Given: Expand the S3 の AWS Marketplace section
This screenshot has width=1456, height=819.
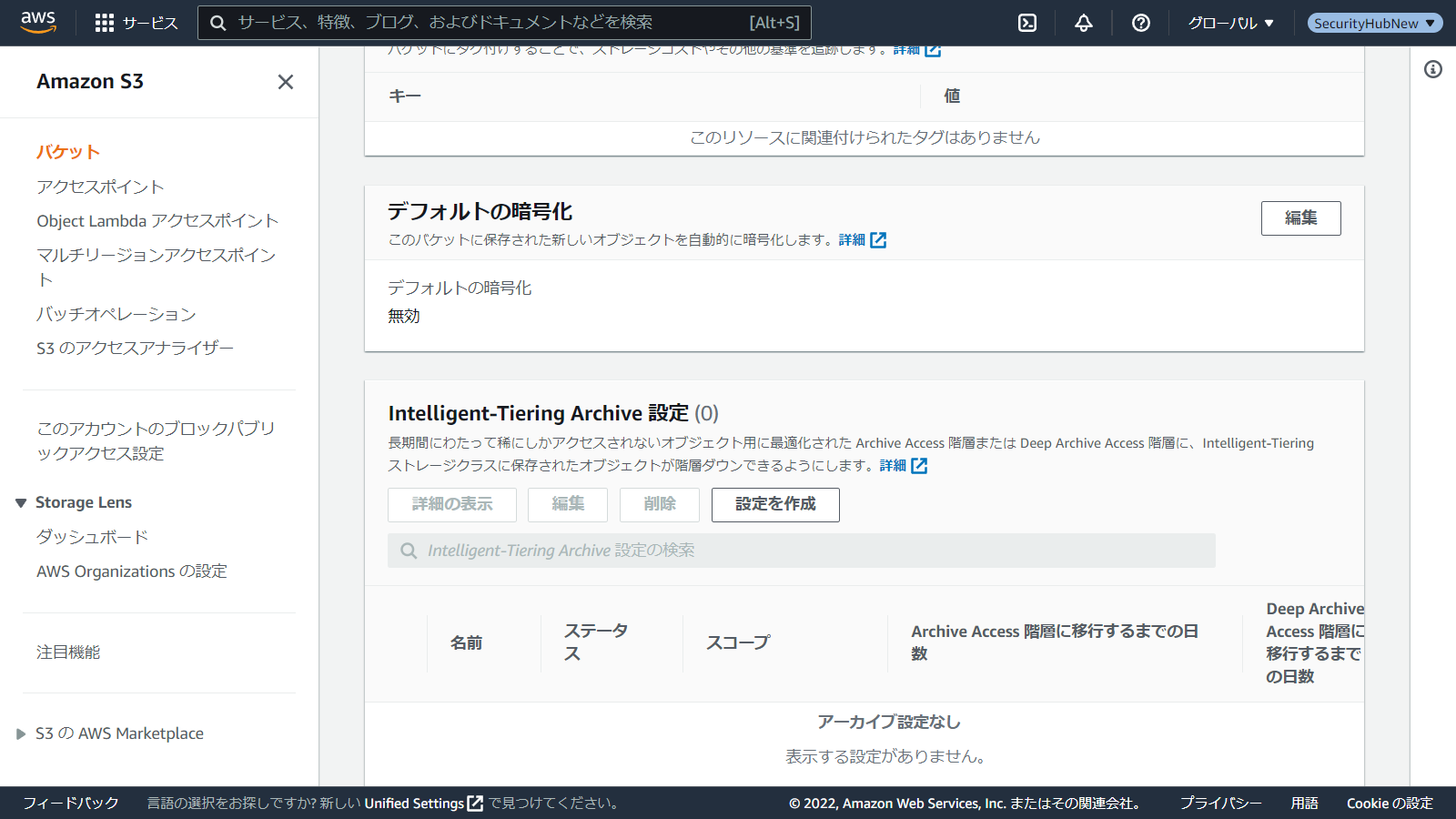Looking at the screenshot, I should pyautogui.click(x=21, y=734).
